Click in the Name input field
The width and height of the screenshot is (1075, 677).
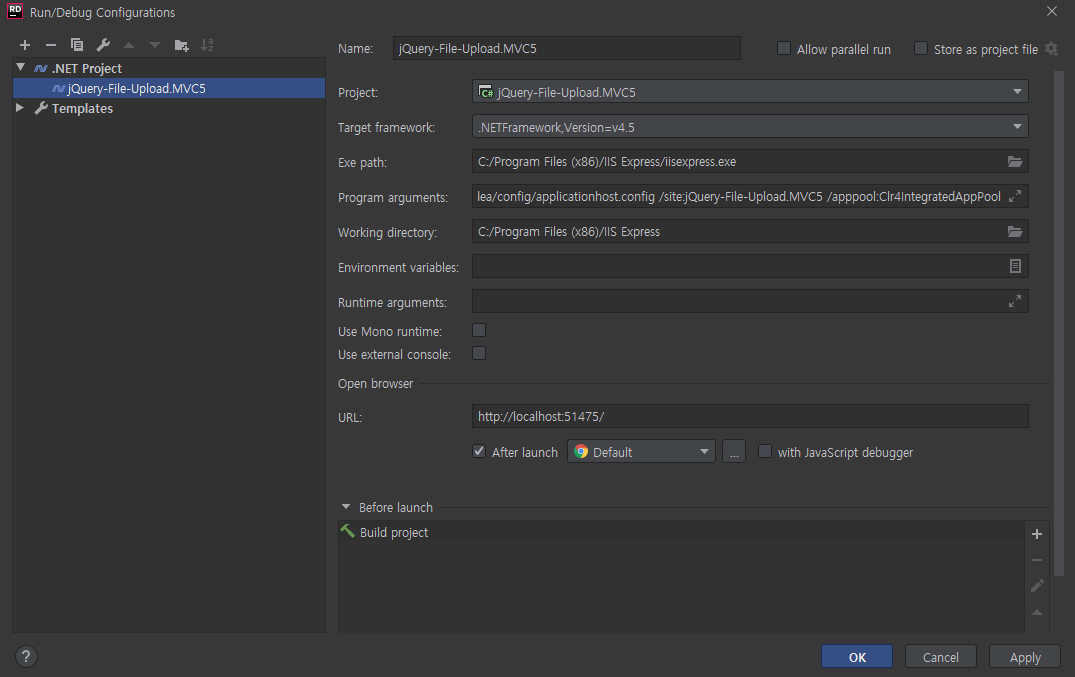click(x=566, y=48)
